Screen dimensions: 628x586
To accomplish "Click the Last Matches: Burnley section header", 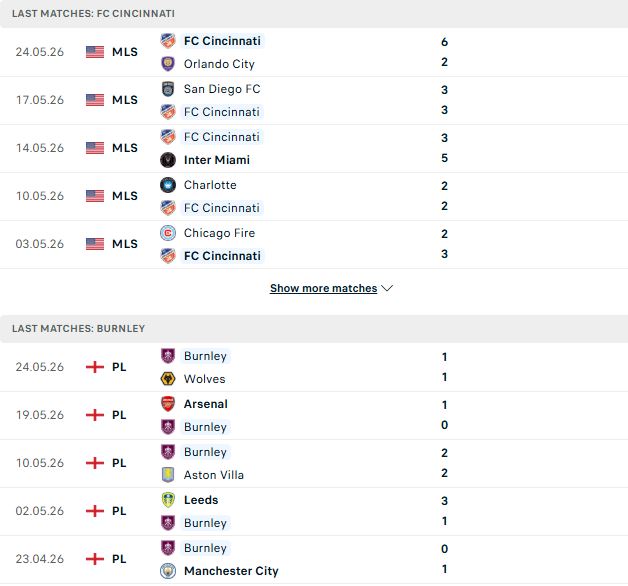I will point(314,329).
